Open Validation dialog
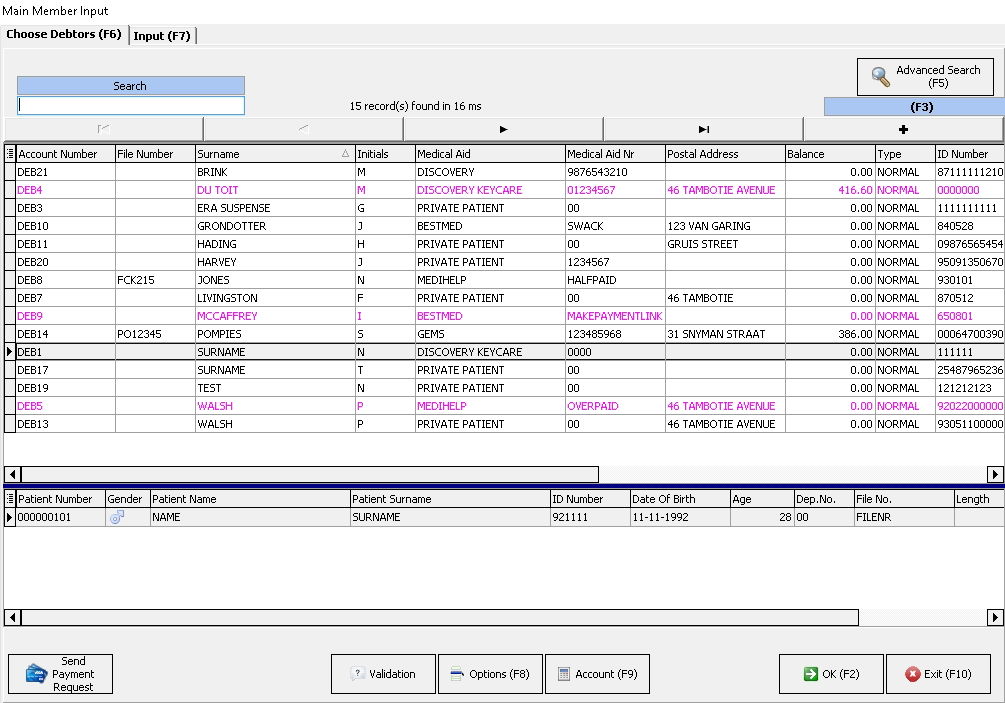1005x703 pixels. click(383, 674)
